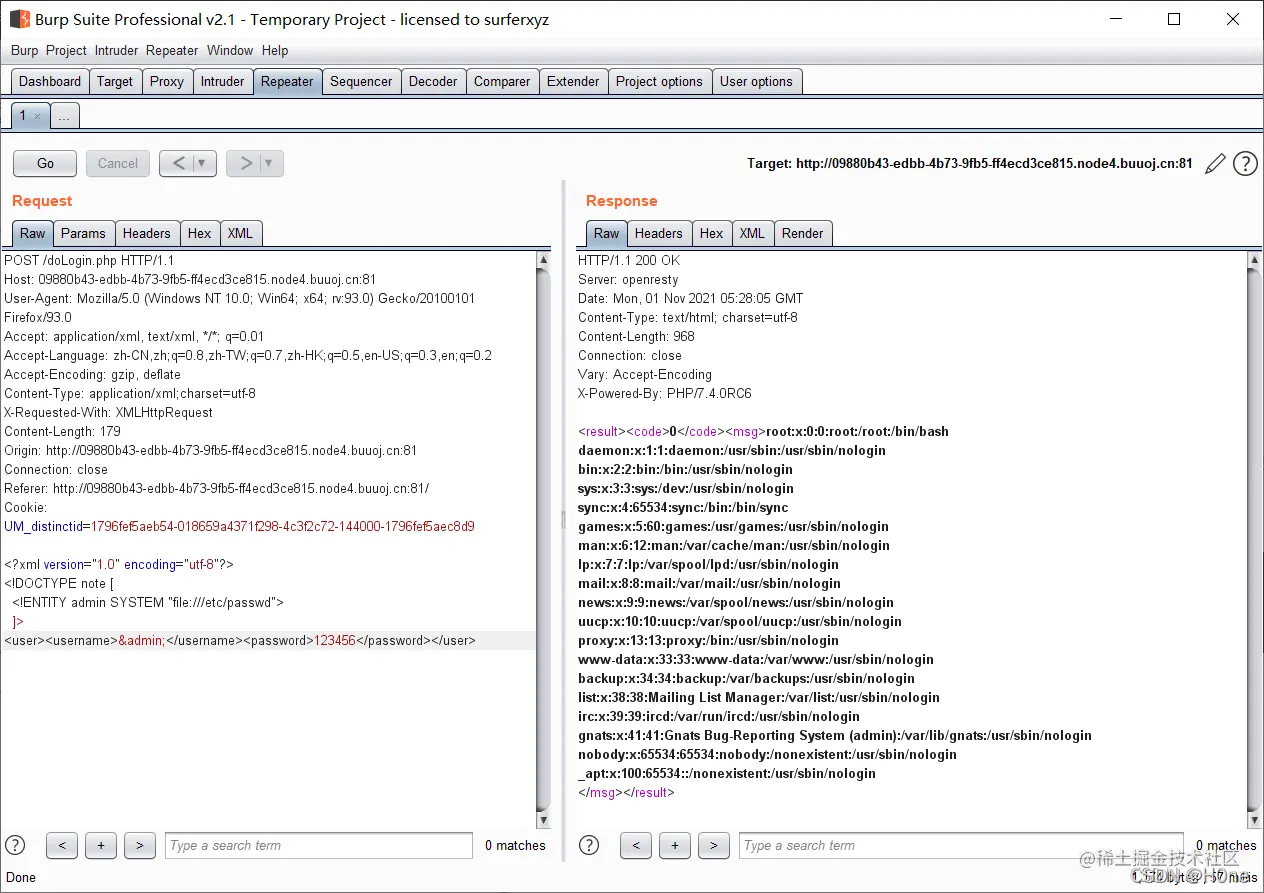
Task: Click the &admin; entity in username
Action: tap(142, 641)
